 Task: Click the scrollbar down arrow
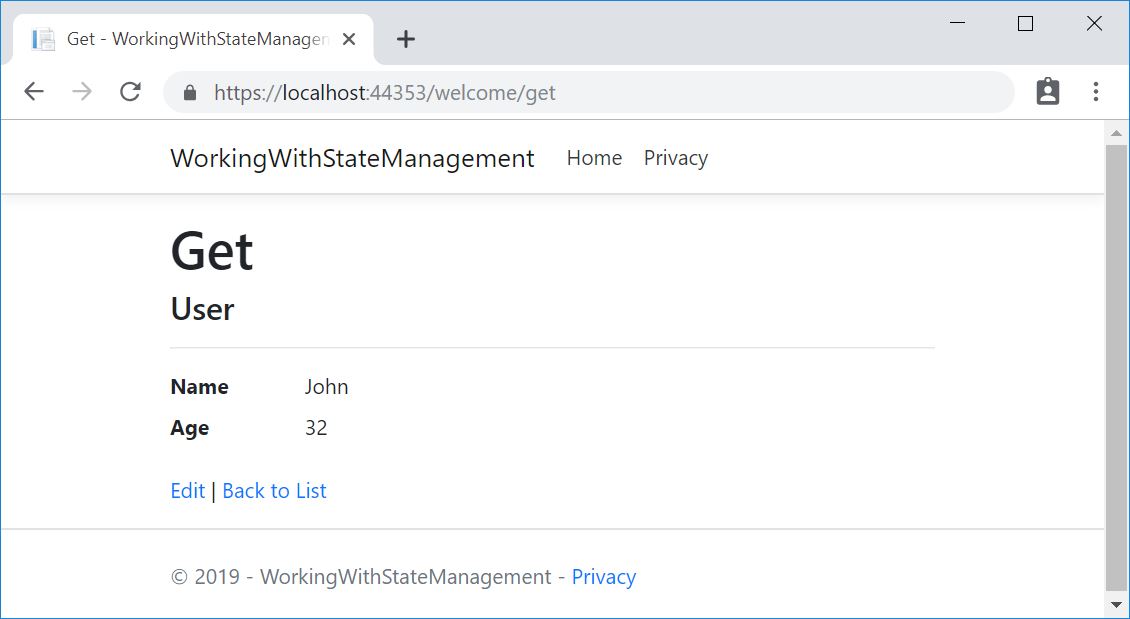coord(1116,605)
